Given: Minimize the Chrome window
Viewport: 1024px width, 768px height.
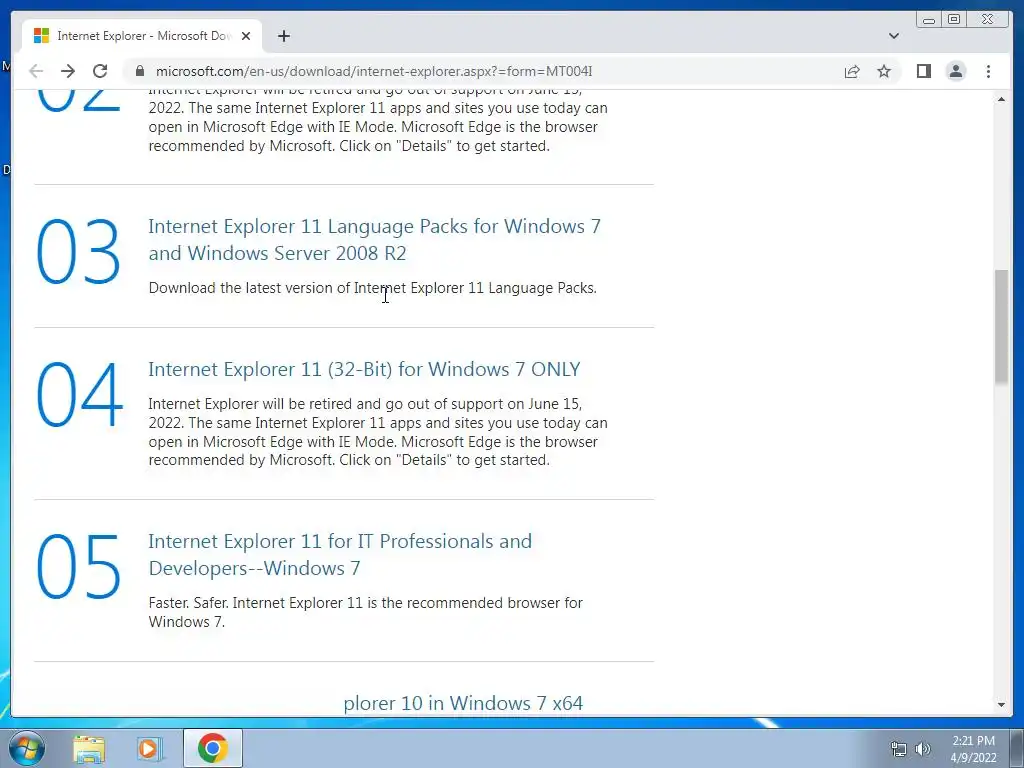Looking at the screenshot, I should [x=929, y=20].
